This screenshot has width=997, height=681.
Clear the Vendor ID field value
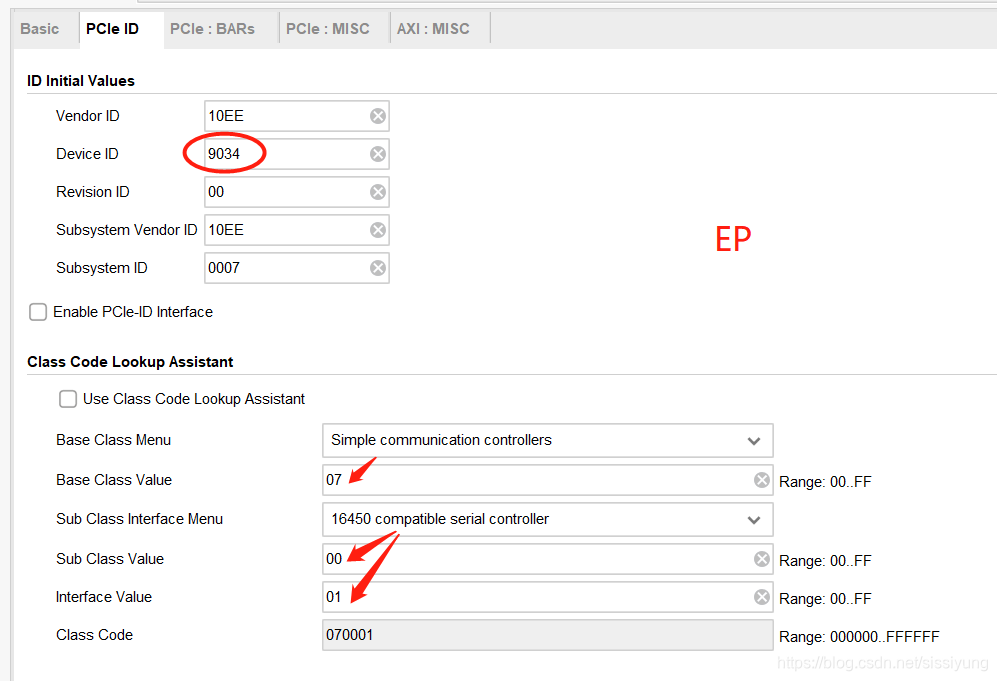point(378,116)
